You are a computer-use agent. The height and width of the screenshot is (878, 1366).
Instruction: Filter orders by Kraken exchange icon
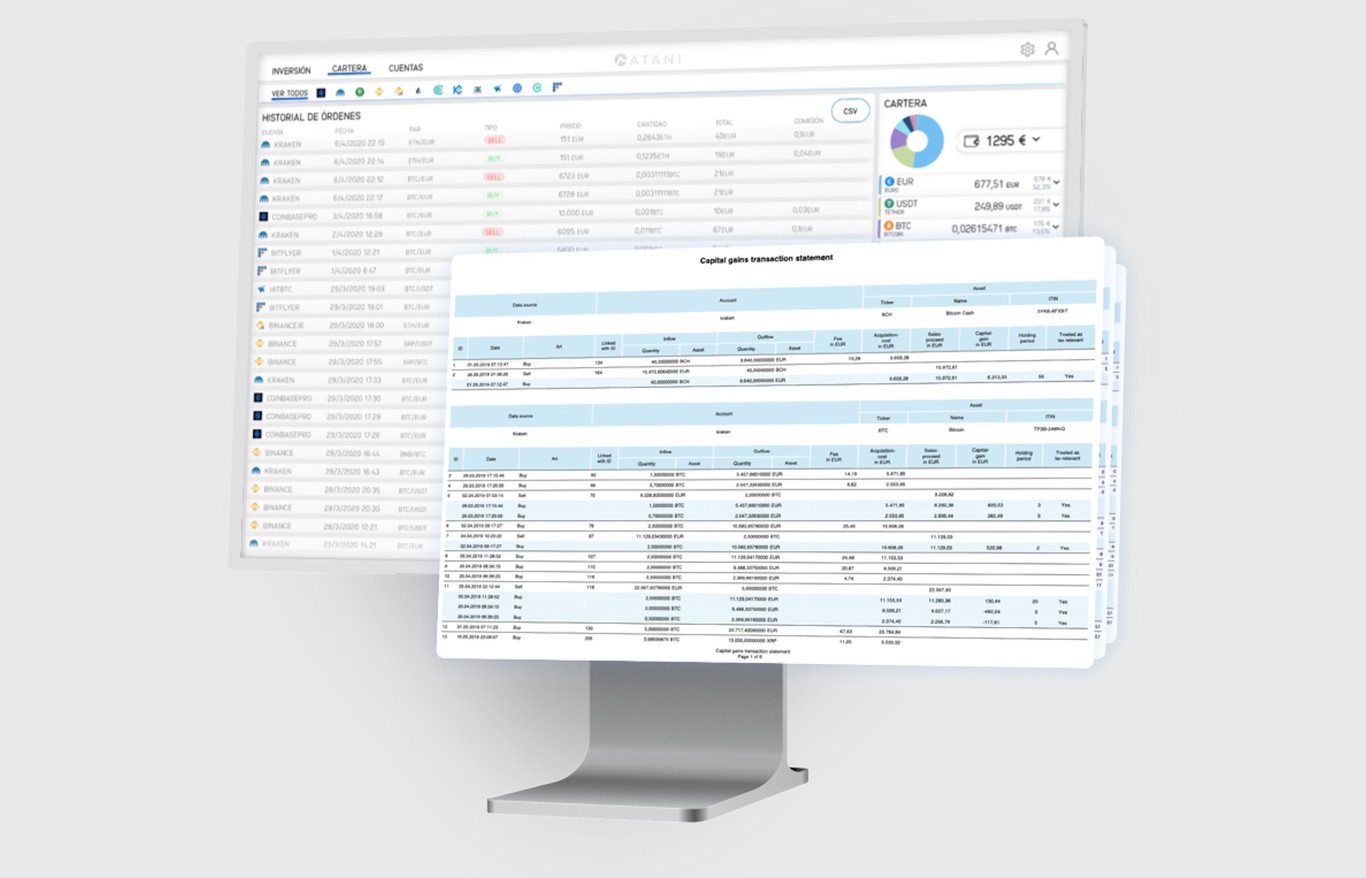[340, 92]
